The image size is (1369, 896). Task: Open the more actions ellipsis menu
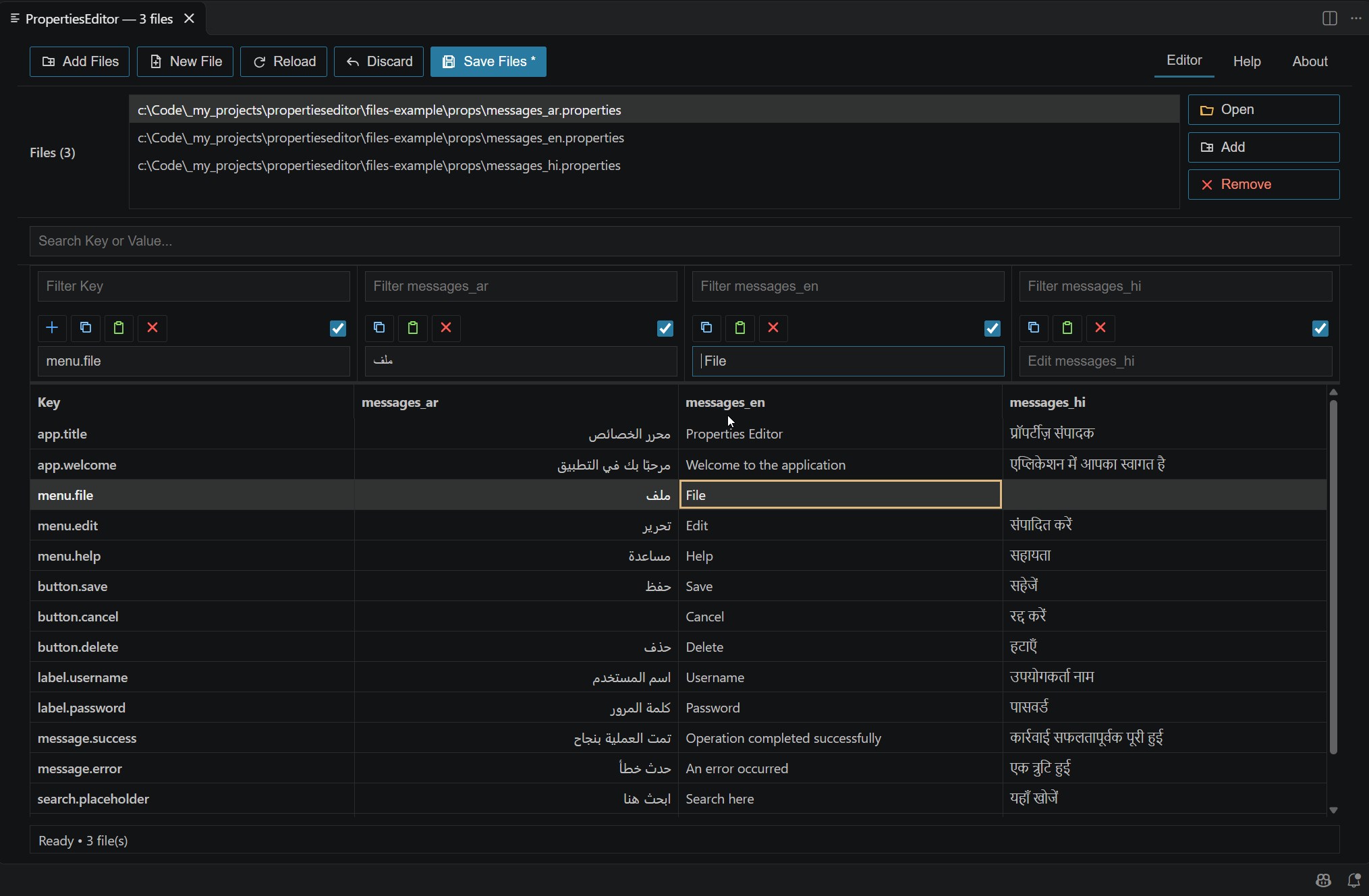tap(1356, 19)
